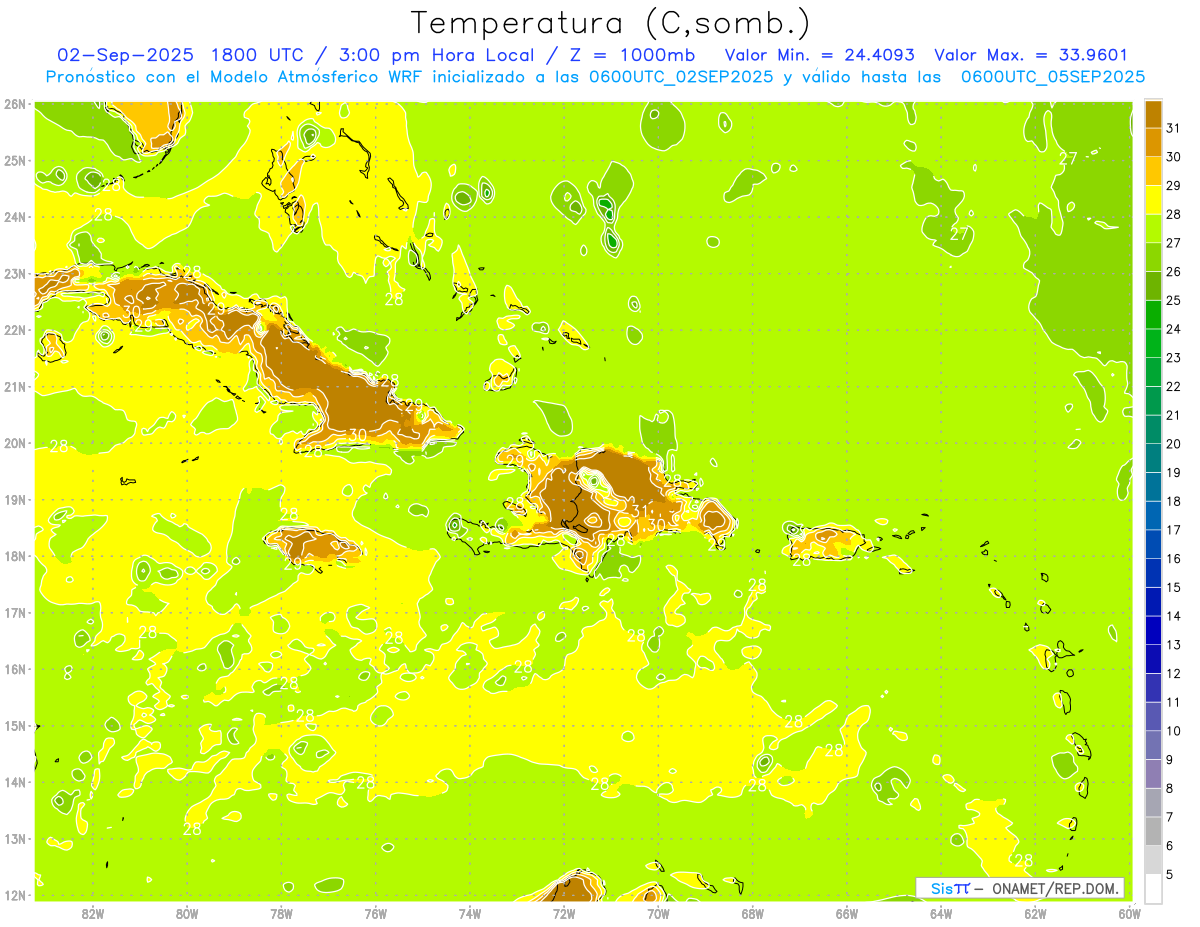Screen dimensions: 1200x927
Task: Click the 80W longitude axis label
Action: coord(187,913)
